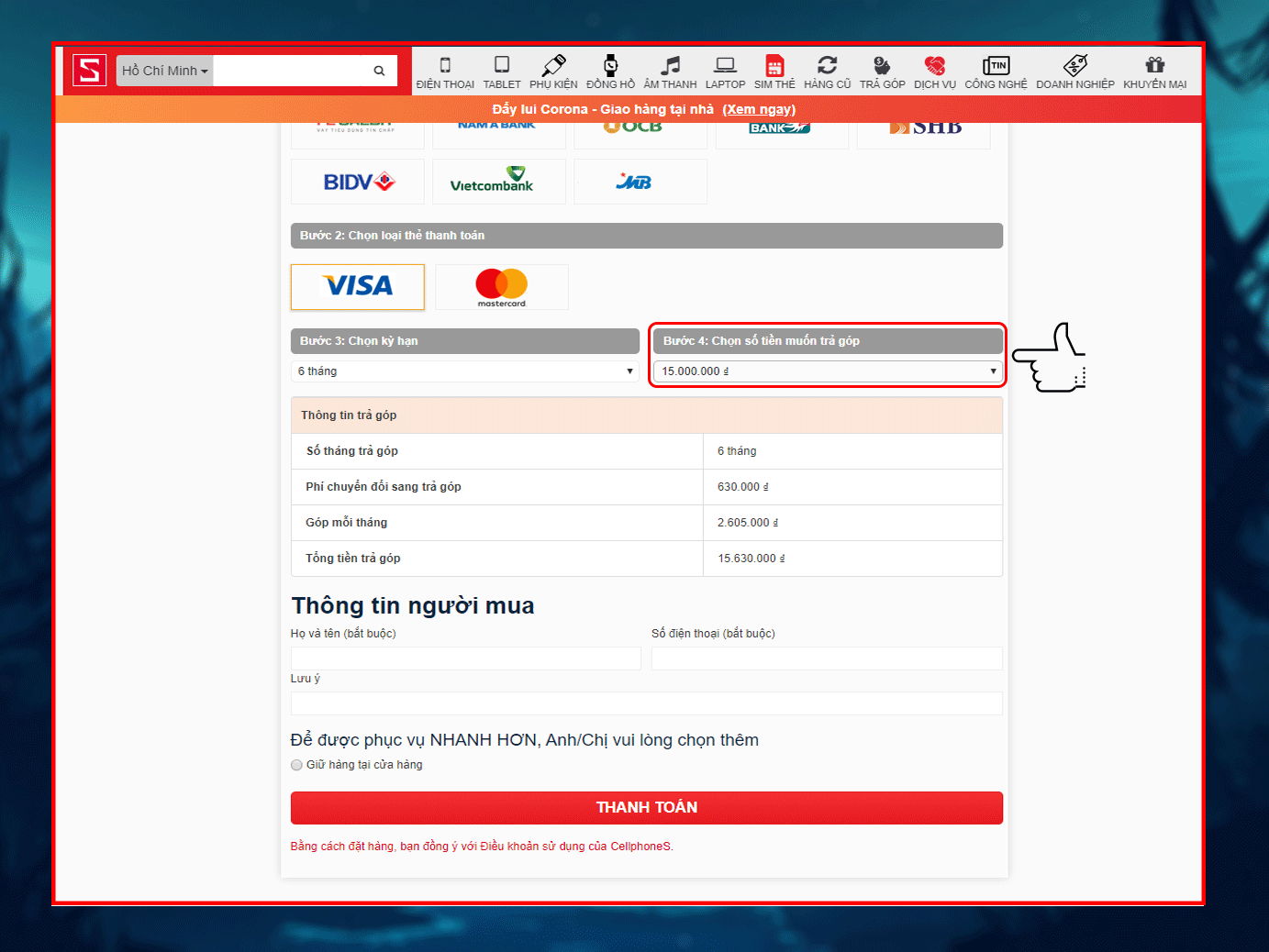The width and height of the screenshot is (1269, 952).
Task: Click the CellphoneS red logo
Action: coord(90,71)
